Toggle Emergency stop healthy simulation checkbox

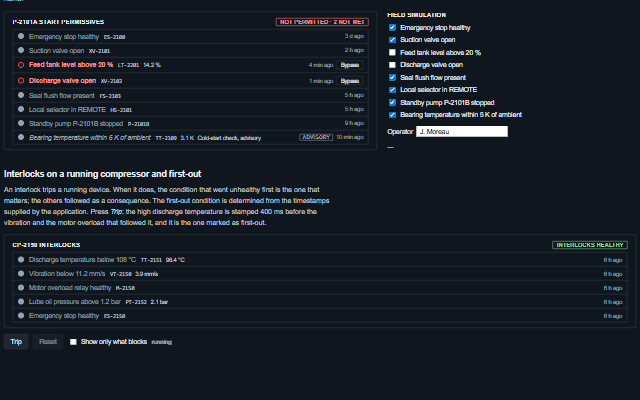(x=392, y=28)
